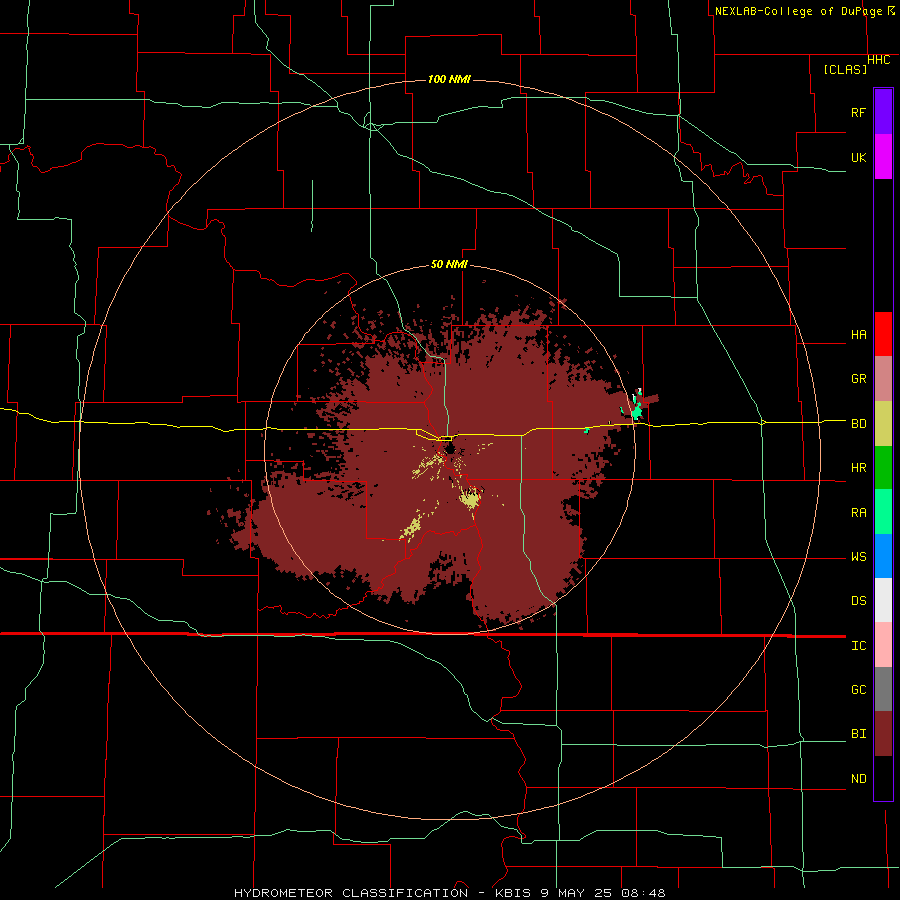Click the 100 NMI range ring label
The image size is (900, 900).
coord(449,79)
